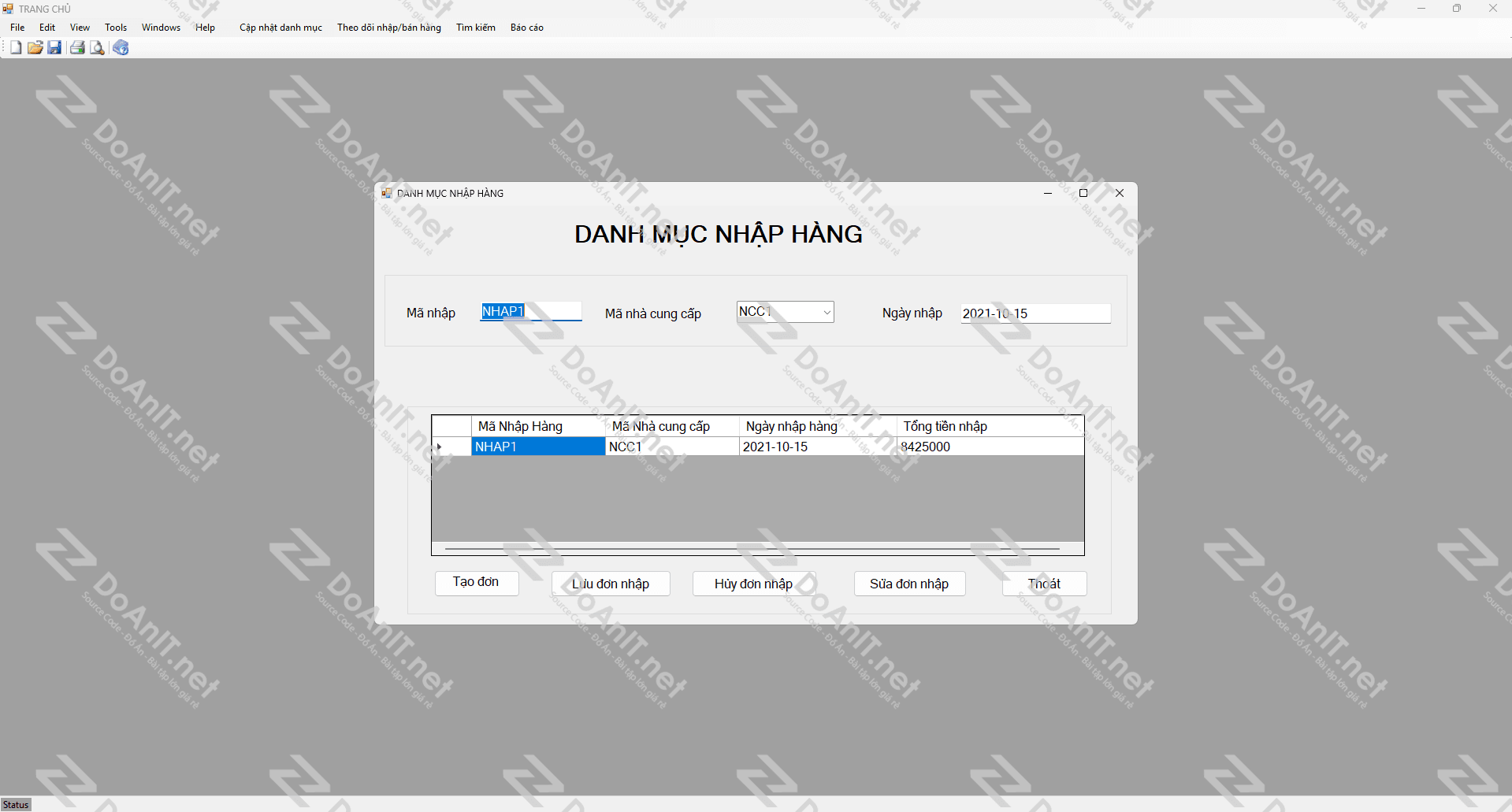The image size is (1512, 812).
Task: Restore down the TRANG CHỦ main window
Action: (x=1457, y=9)
